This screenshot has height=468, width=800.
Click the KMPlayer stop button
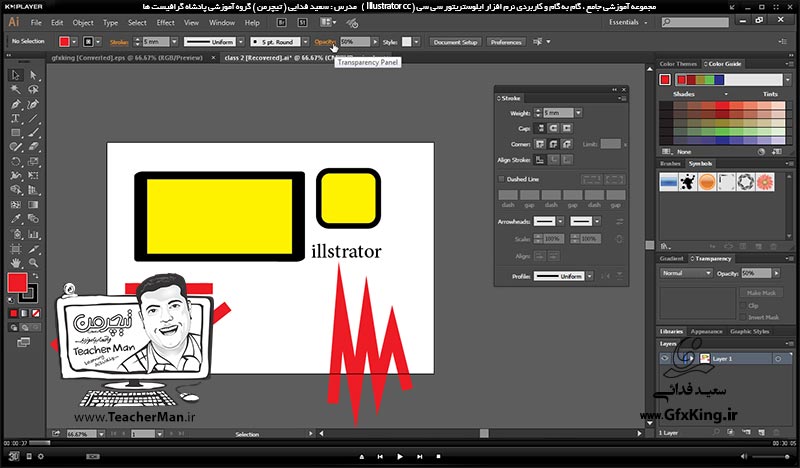point(438,456)
